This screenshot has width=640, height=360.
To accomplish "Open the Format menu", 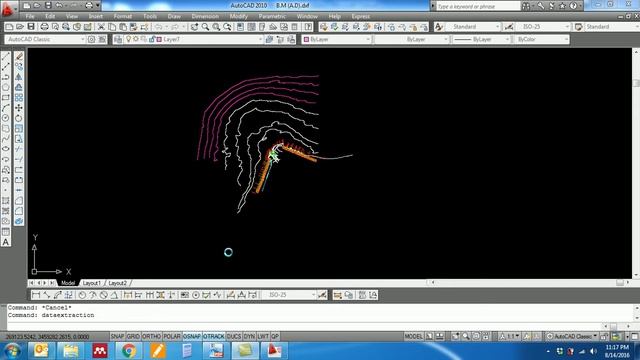I will 122,16.
